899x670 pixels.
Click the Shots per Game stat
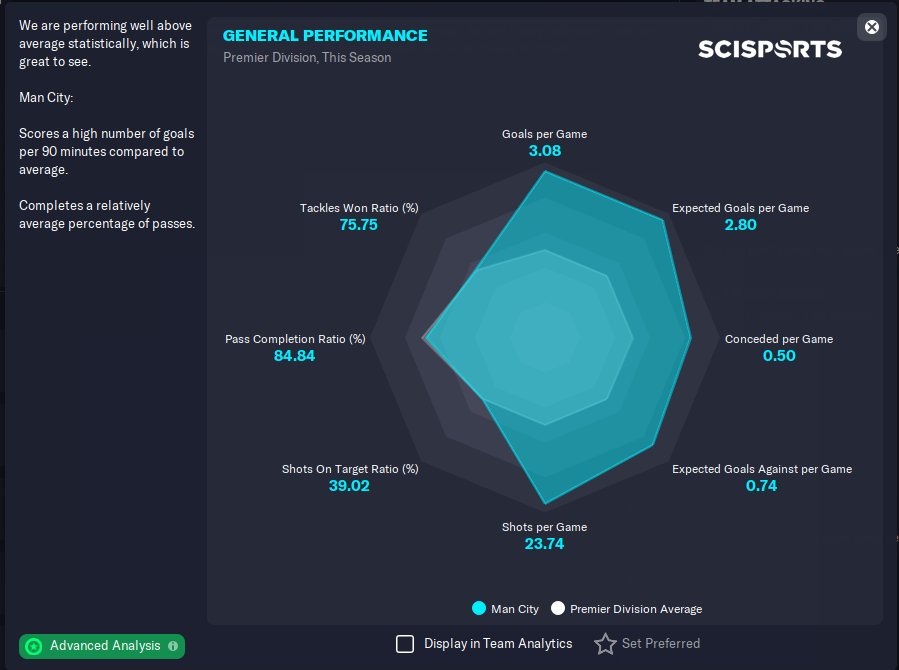pos(544,535)
